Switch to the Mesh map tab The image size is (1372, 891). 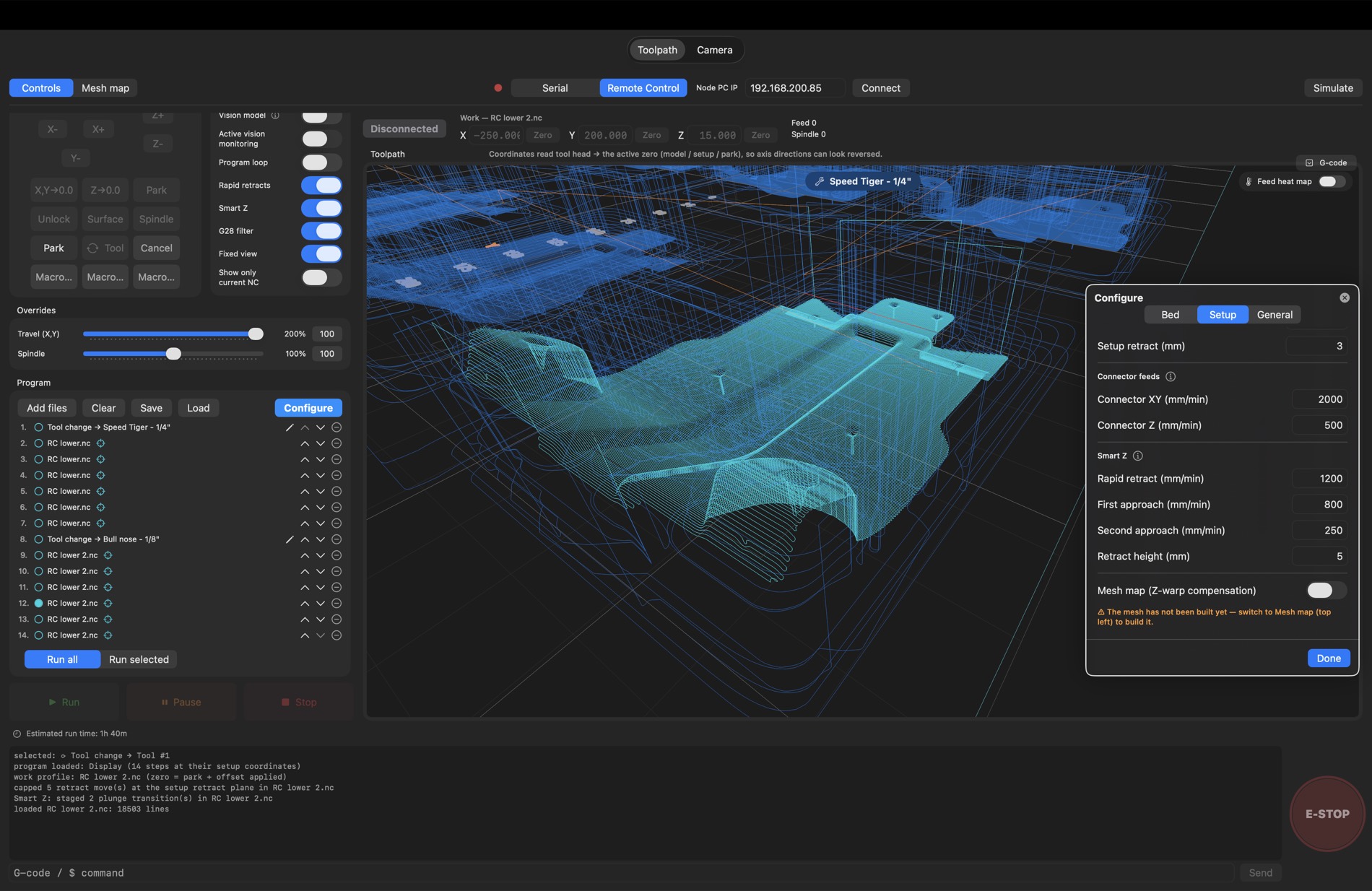[x=105, y=88]
